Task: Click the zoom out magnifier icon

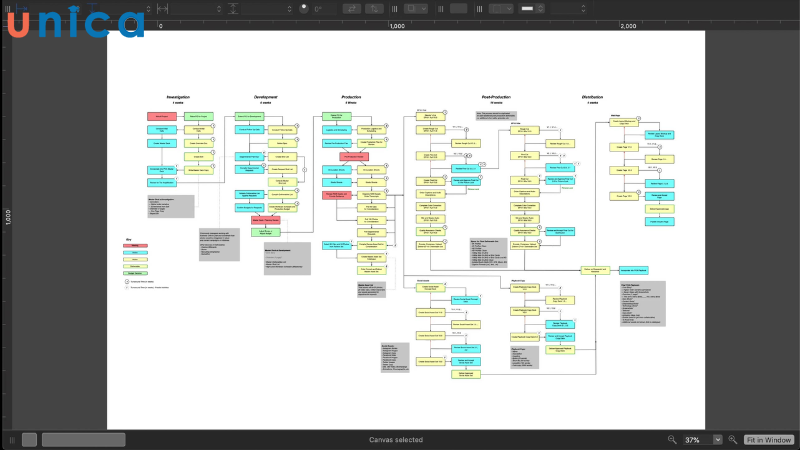Action: [x=672, y=440]
